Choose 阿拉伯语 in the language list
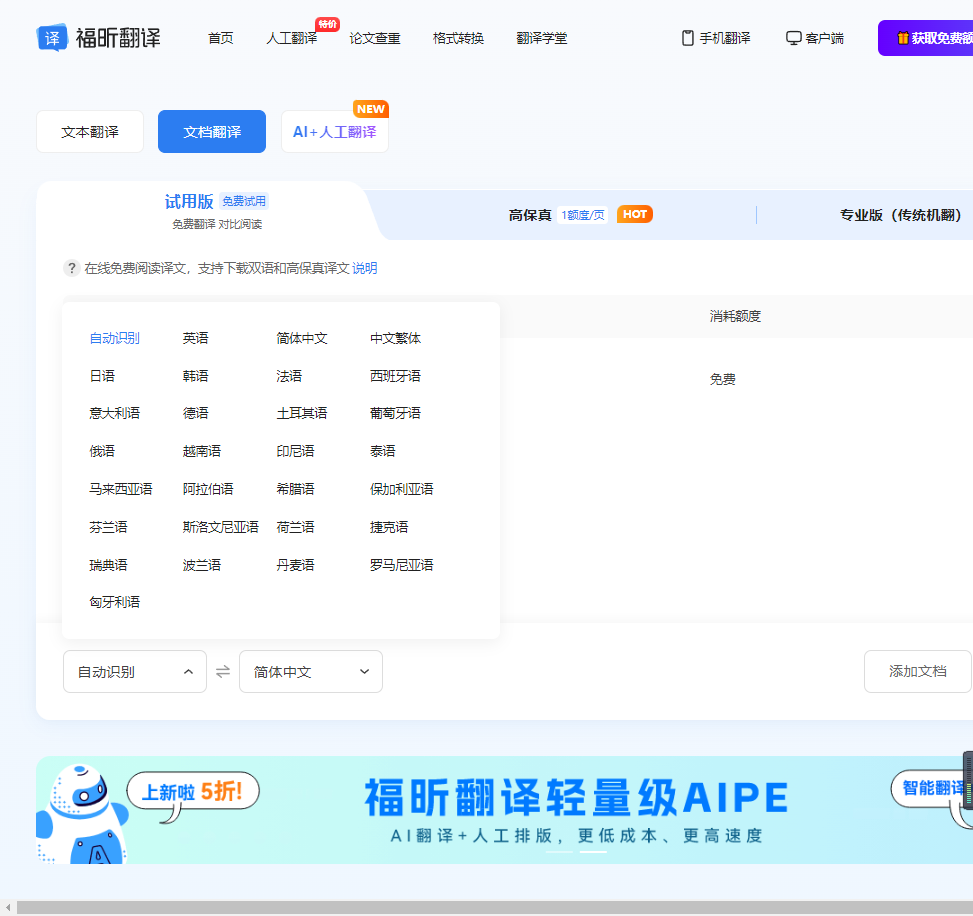This screenshot has height=916, width=973. [208, 489]
